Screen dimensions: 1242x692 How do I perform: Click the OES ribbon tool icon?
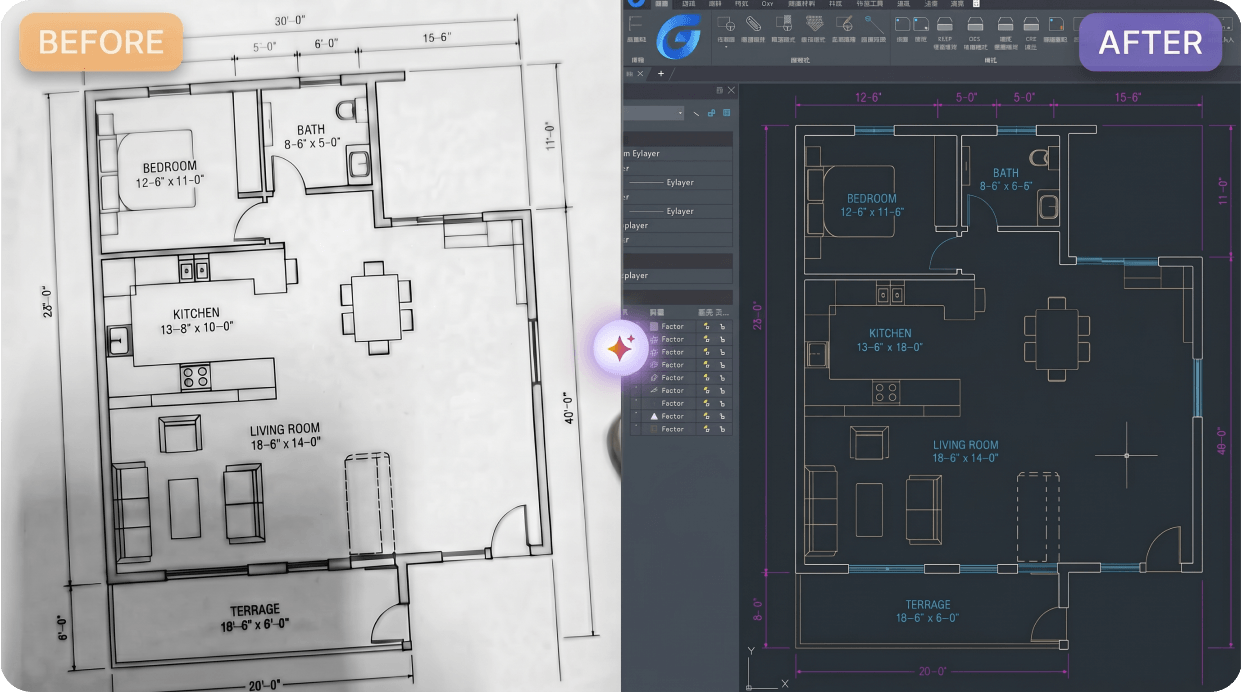975,23
